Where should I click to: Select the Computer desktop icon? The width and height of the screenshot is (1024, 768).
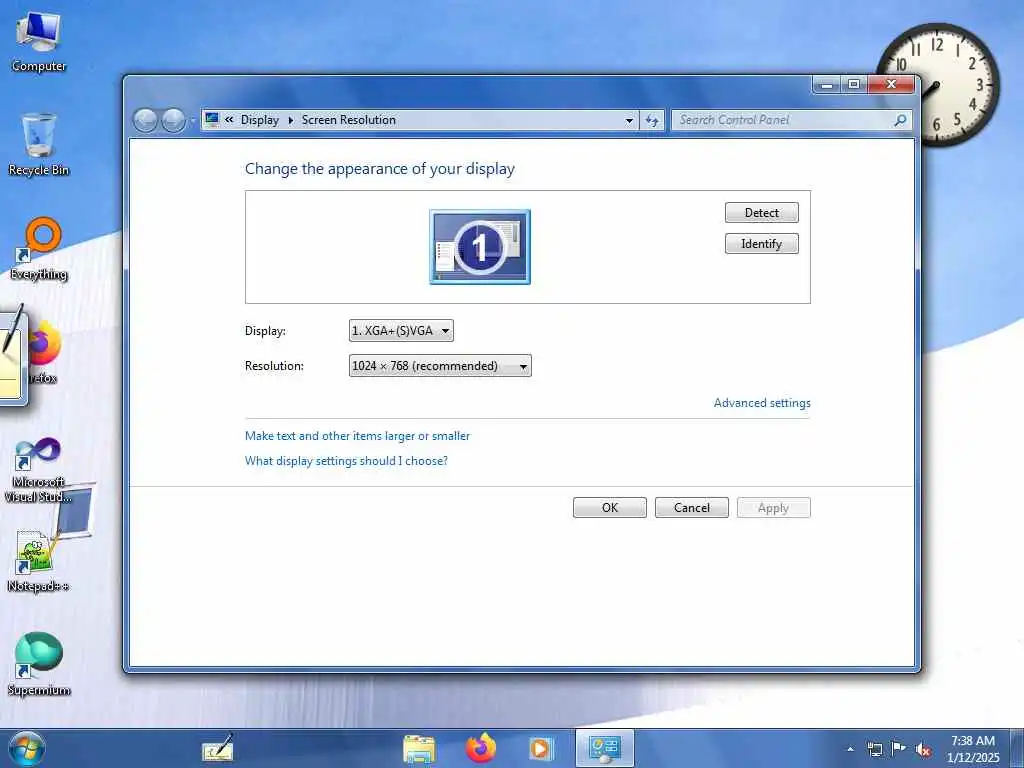(39, 42)
